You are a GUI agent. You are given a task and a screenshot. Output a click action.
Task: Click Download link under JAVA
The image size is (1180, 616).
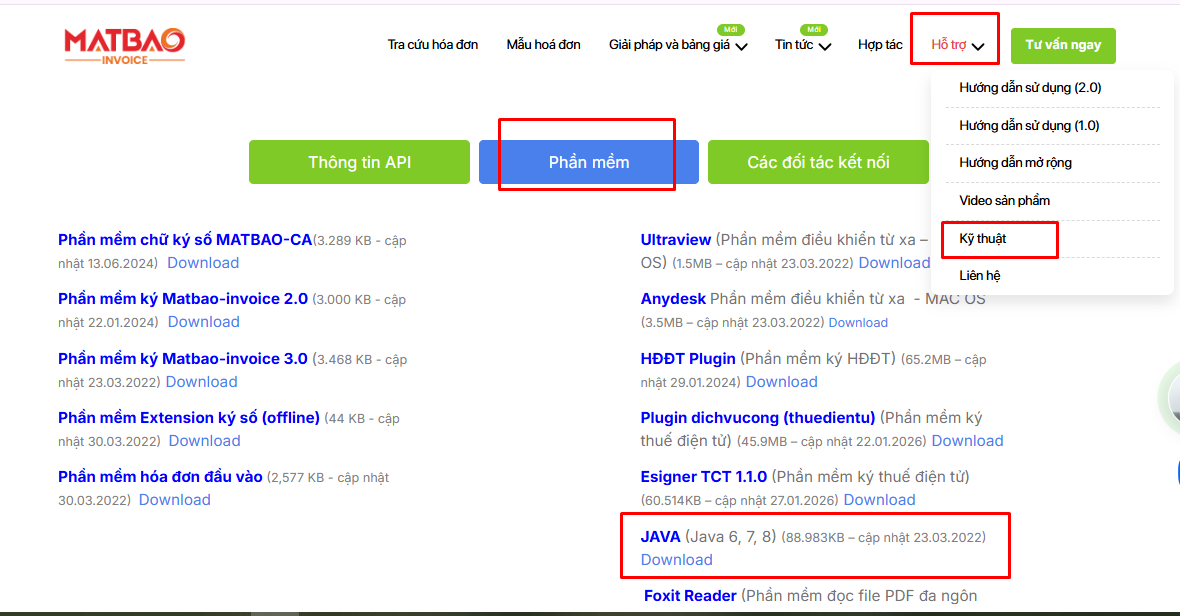pyautogui.click(x=676, y=560)
